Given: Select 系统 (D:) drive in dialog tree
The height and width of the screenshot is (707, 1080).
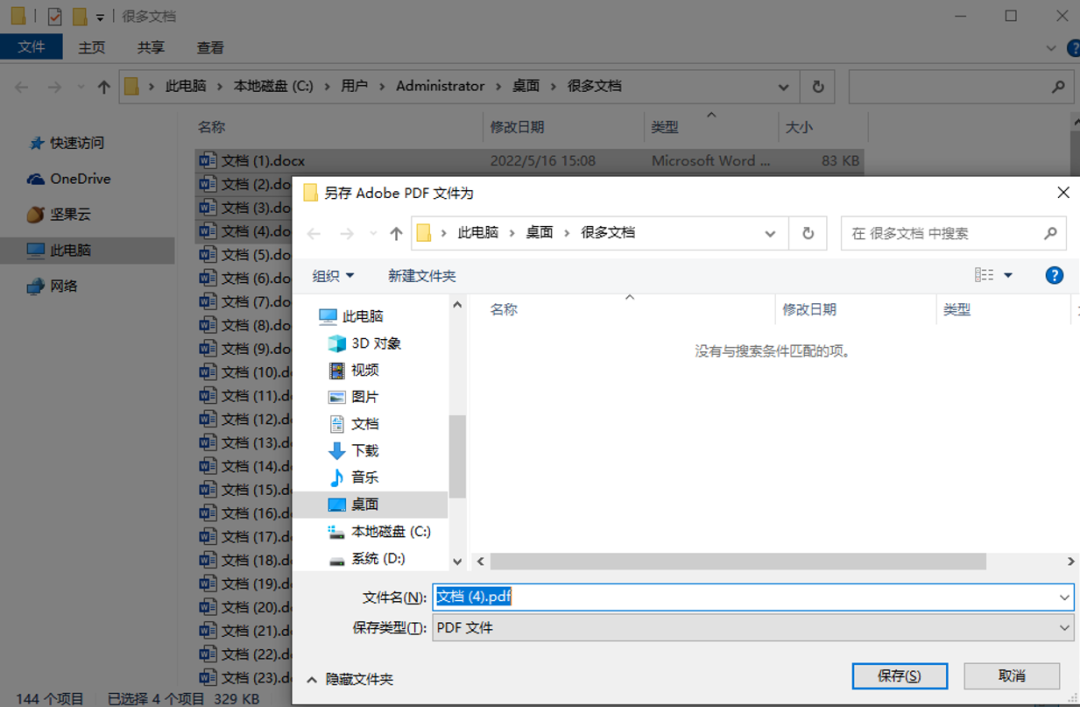Looking at the screenshot, I should 377,558.
